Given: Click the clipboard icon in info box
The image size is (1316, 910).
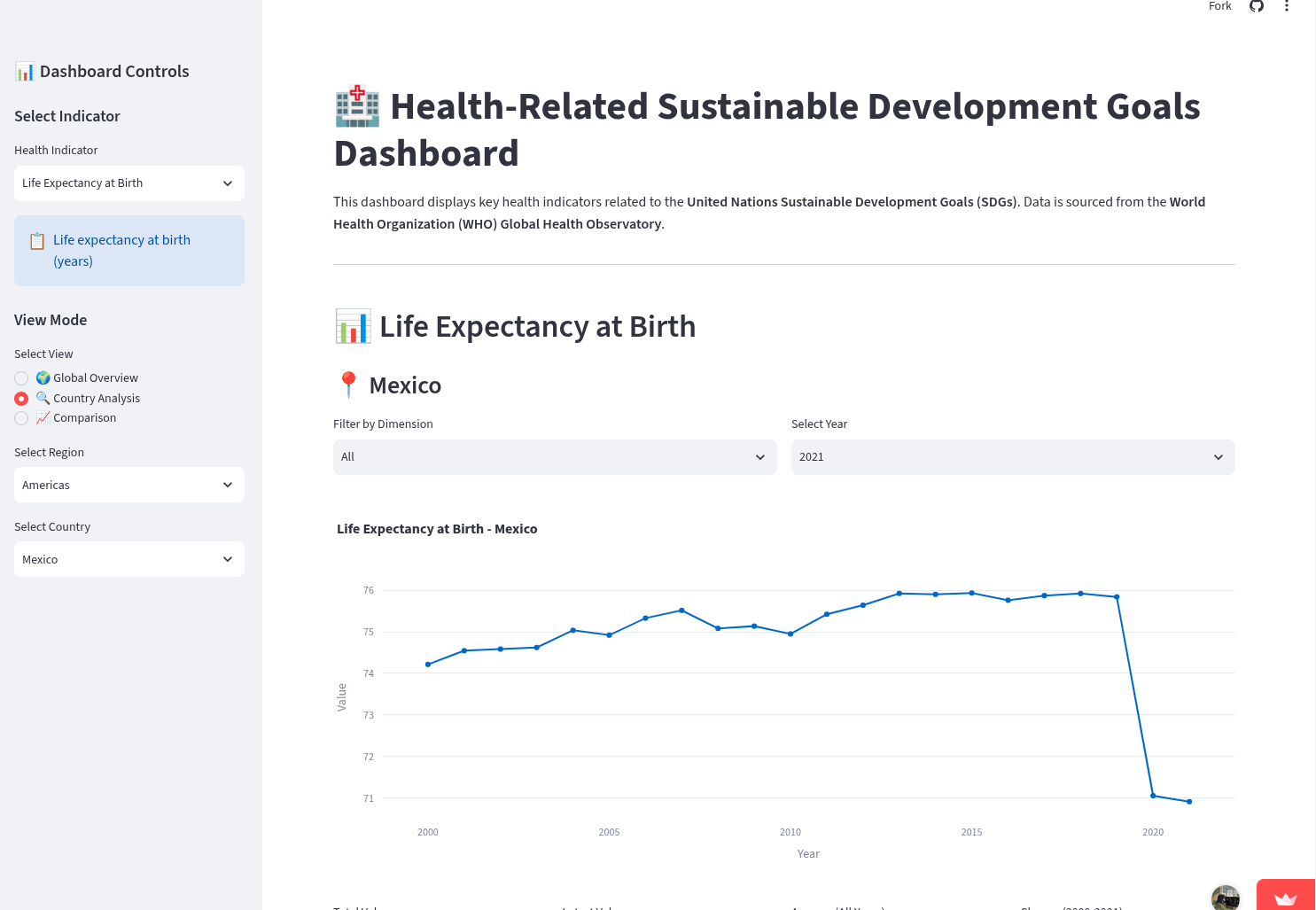Looking at the screenshot, I should tap(37, 241).
